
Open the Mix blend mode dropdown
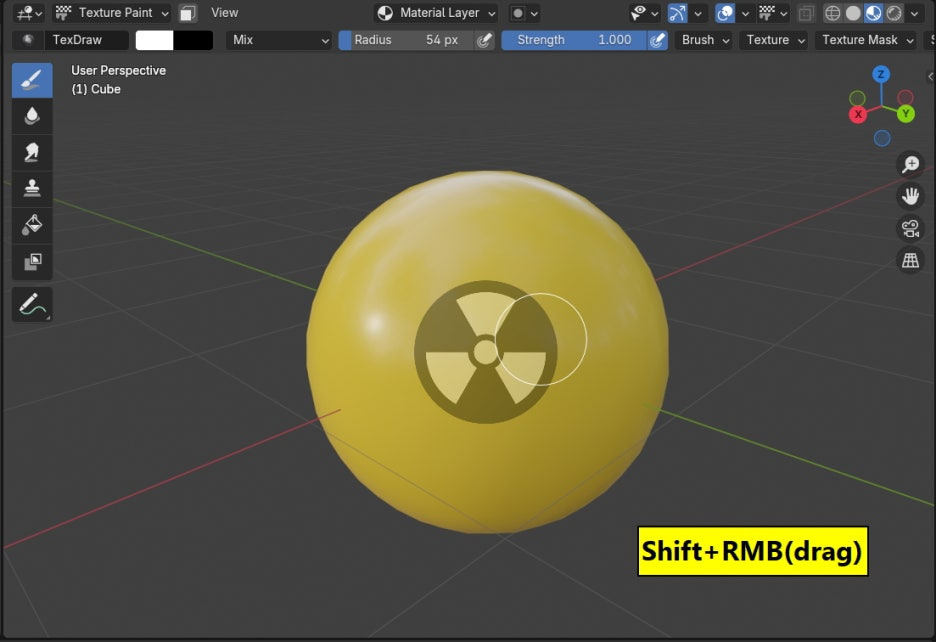(279, 40)
